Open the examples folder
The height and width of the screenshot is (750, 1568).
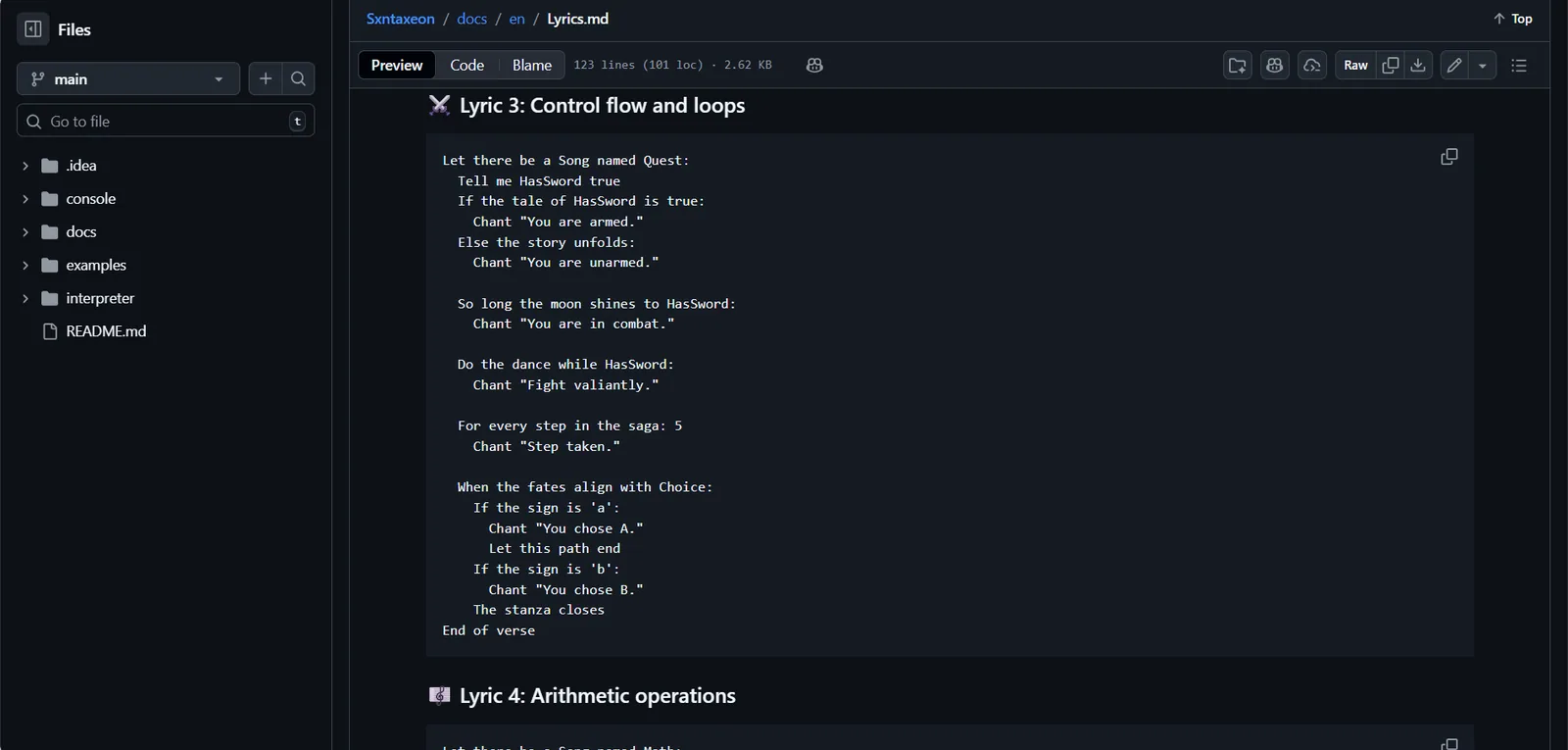tap(96, 266)
